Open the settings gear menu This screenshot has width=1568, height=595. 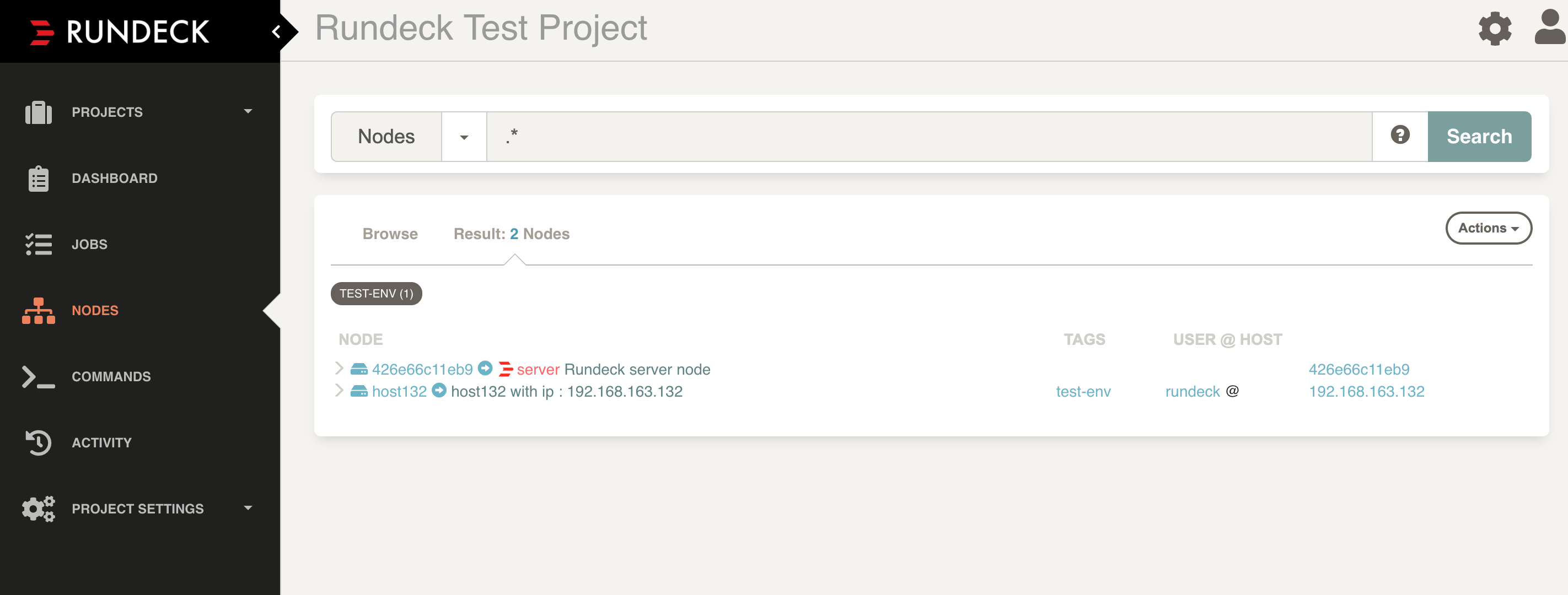tap(1495, 29)
